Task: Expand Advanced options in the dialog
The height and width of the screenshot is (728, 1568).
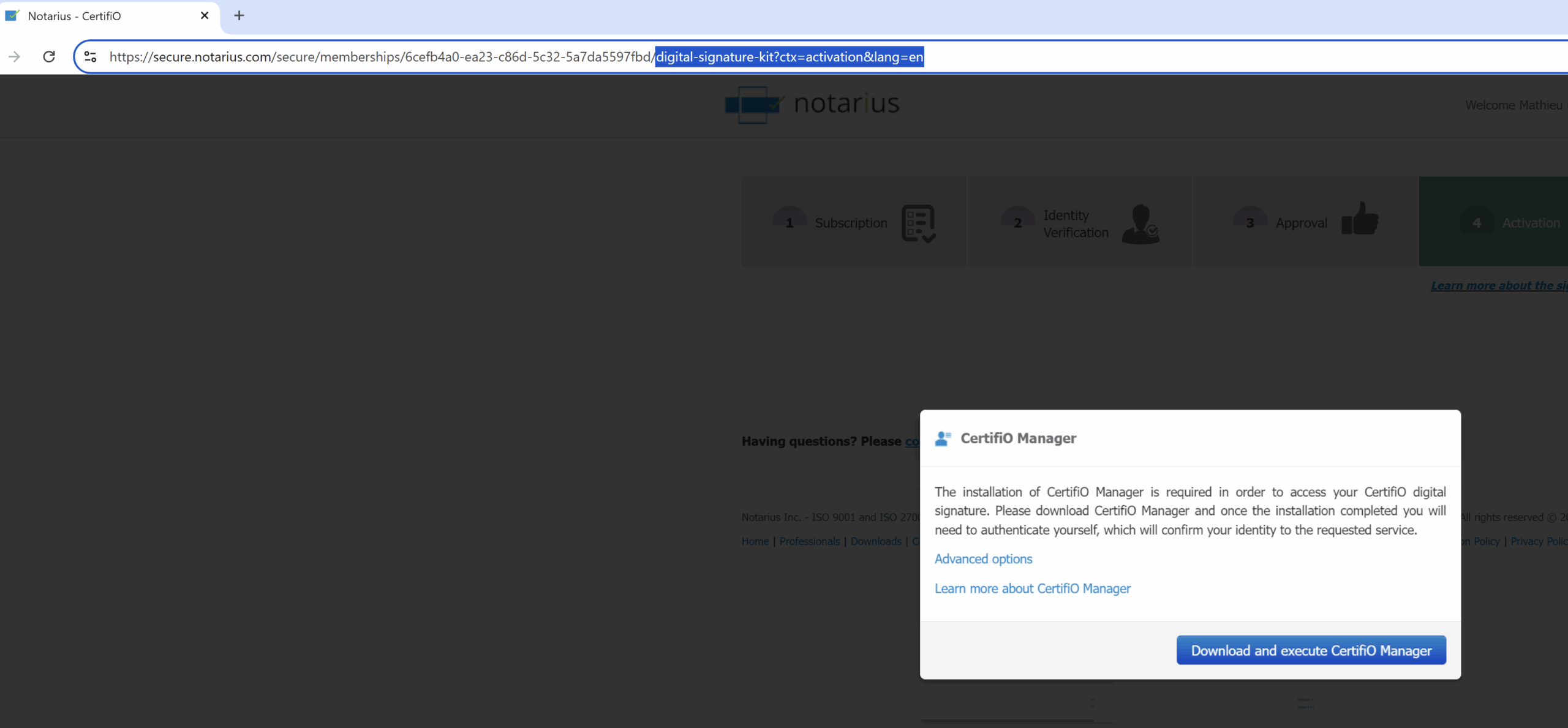Action: coord(983,559)
